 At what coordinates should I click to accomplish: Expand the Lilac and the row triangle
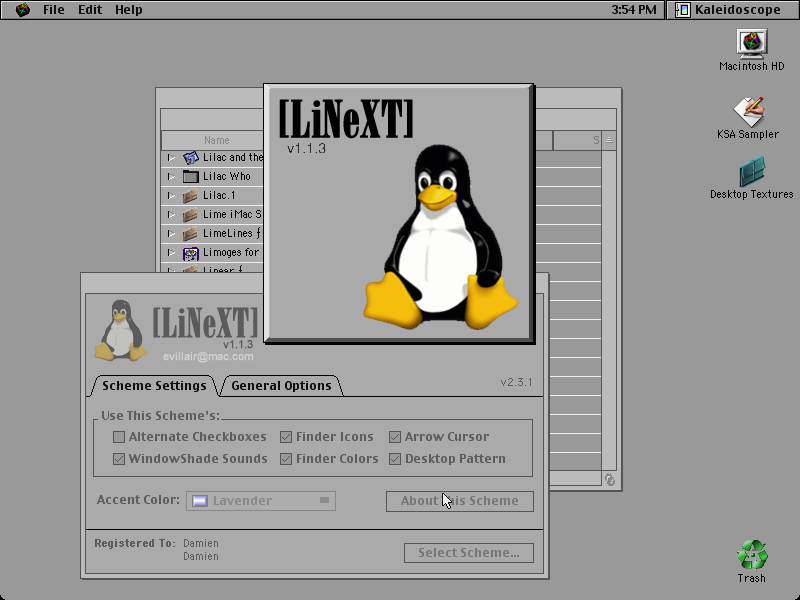pyautogui.click(x=171, y=158)
